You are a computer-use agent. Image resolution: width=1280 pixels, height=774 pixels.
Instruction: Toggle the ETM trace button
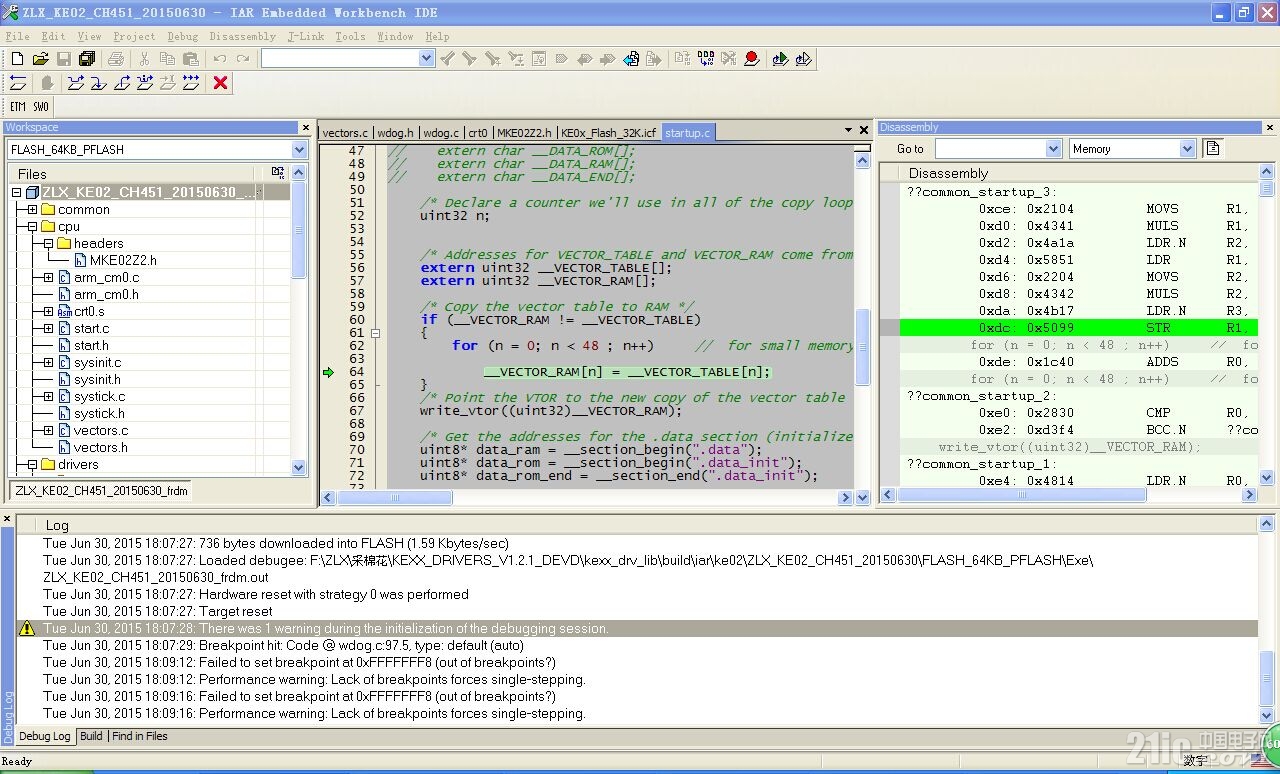click(18, 107)
